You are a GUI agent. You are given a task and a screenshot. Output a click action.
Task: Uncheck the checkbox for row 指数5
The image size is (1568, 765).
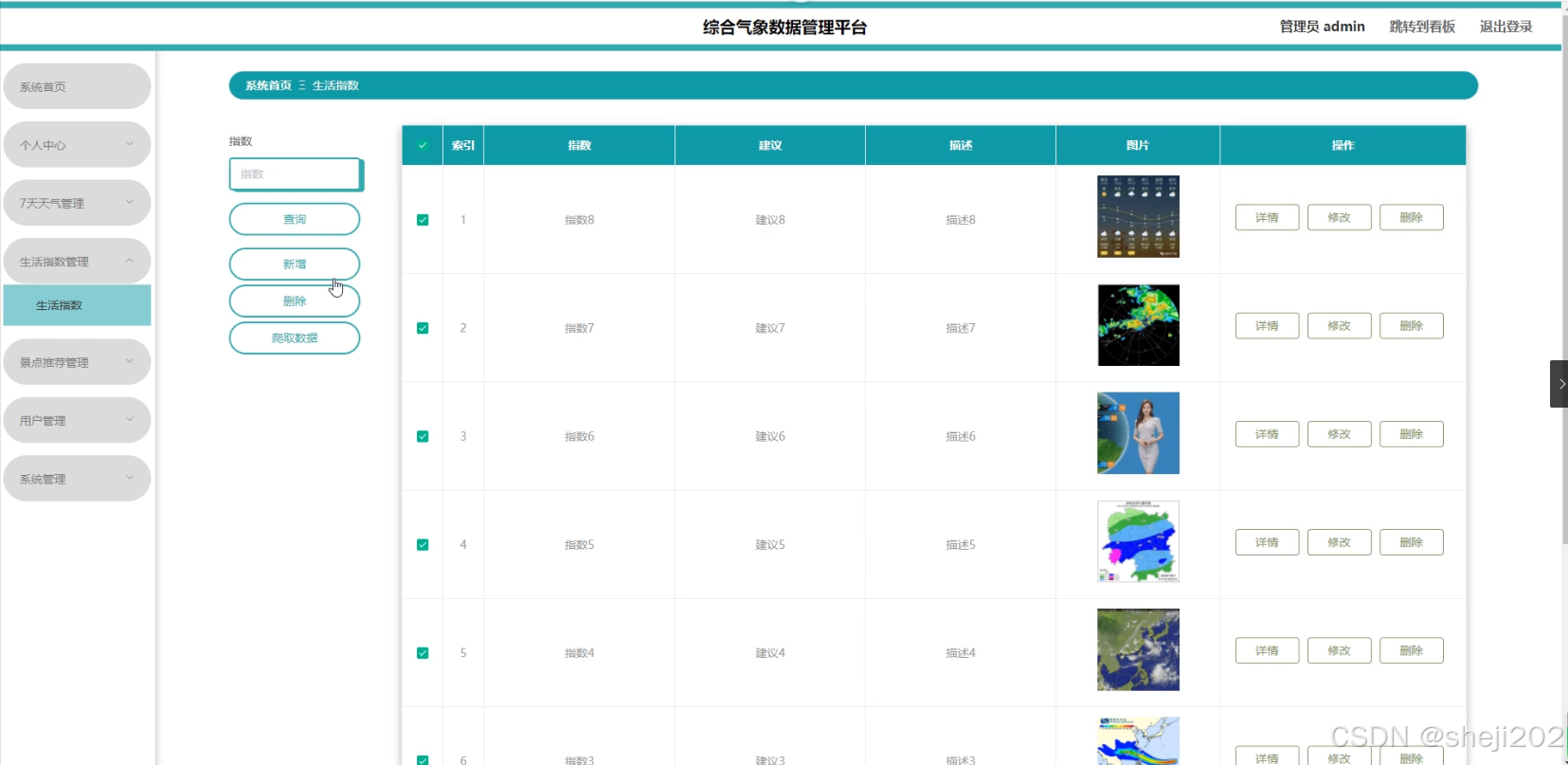coord(423,544)
